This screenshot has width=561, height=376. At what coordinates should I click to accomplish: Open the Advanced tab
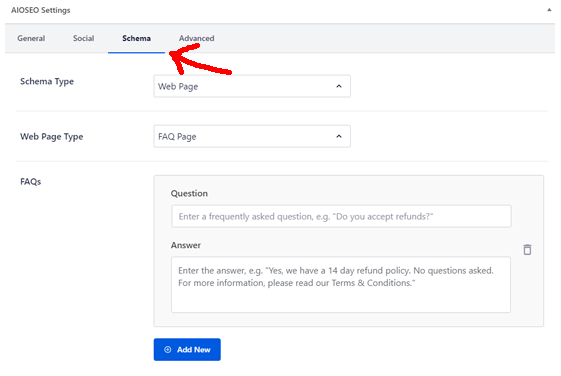click(196, 38)
